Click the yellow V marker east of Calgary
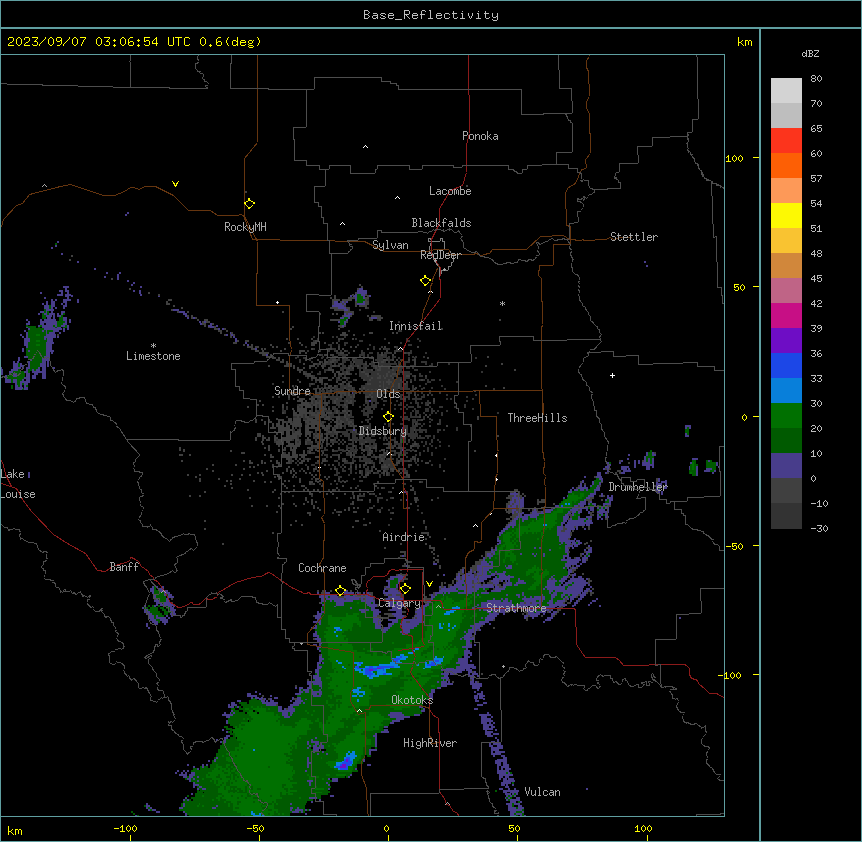862x842 pixels. coord(429,584)
